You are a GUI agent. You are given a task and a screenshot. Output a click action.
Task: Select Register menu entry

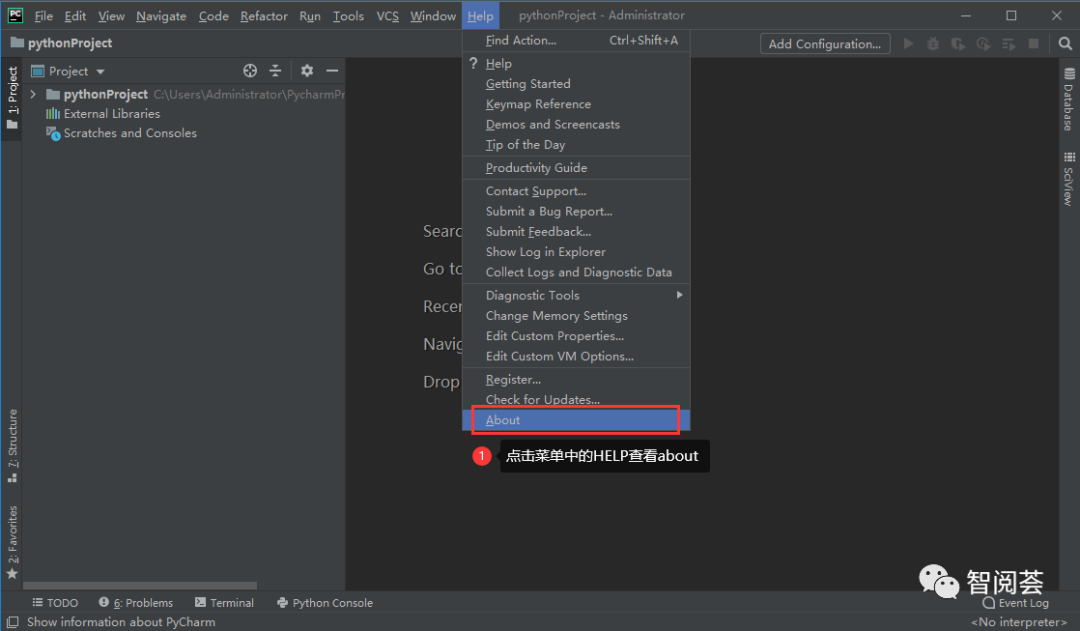(x=576, y=380)
